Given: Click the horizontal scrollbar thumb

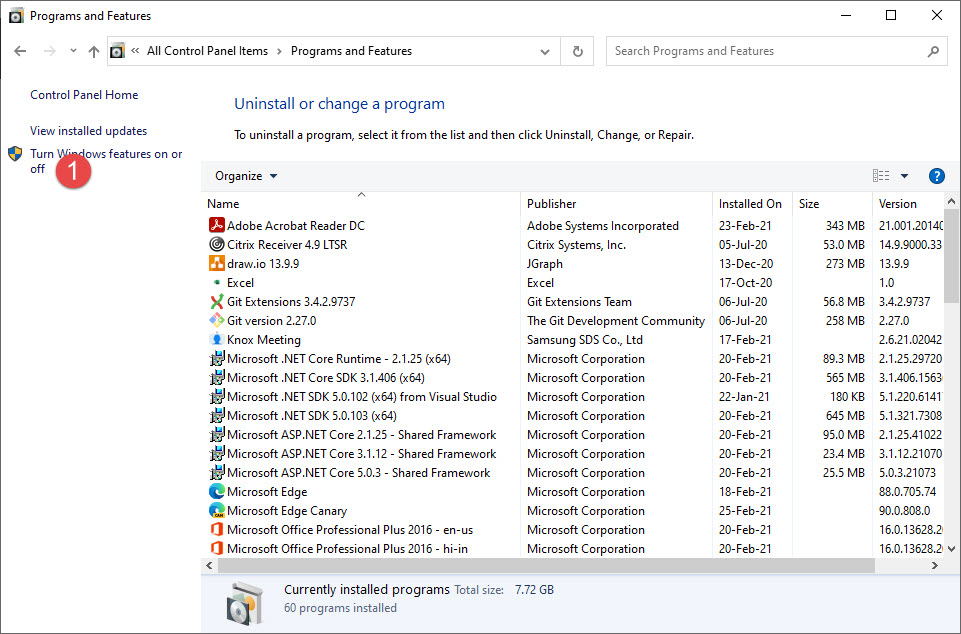Looking at the screenshot, I should (546, 565).
